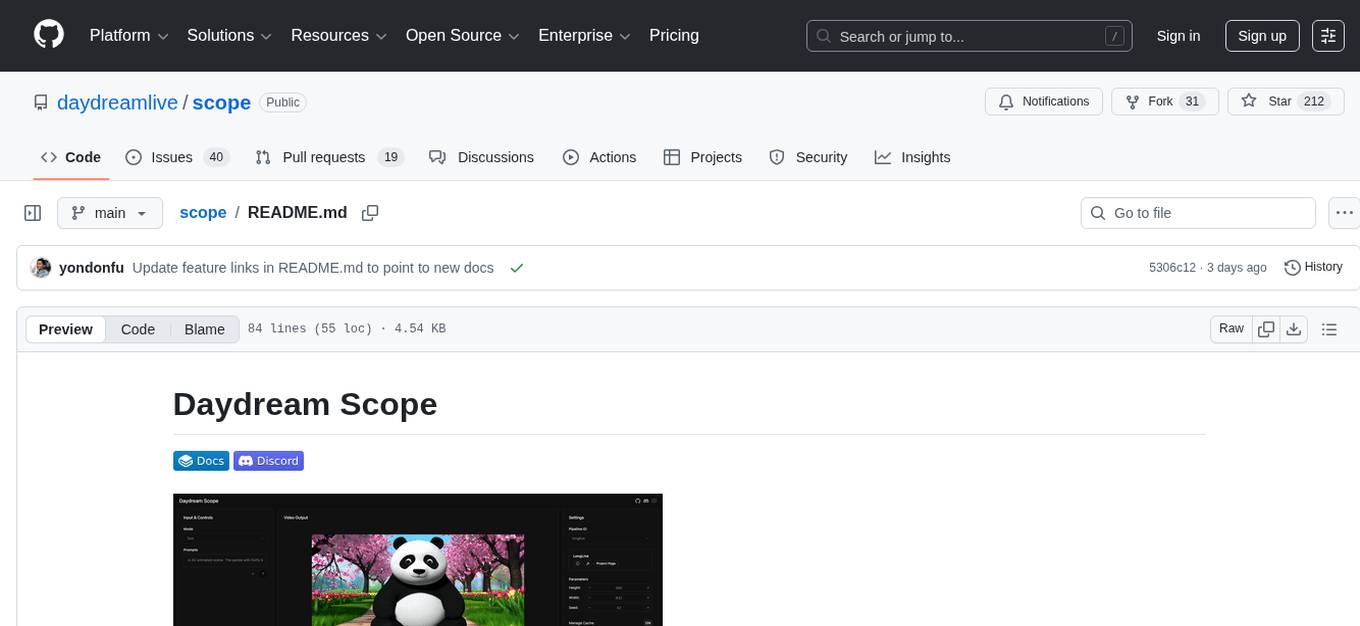Visit the daydreamlive profile link
Viewport: 1360px width, 626px height.
tap(116, 102)
